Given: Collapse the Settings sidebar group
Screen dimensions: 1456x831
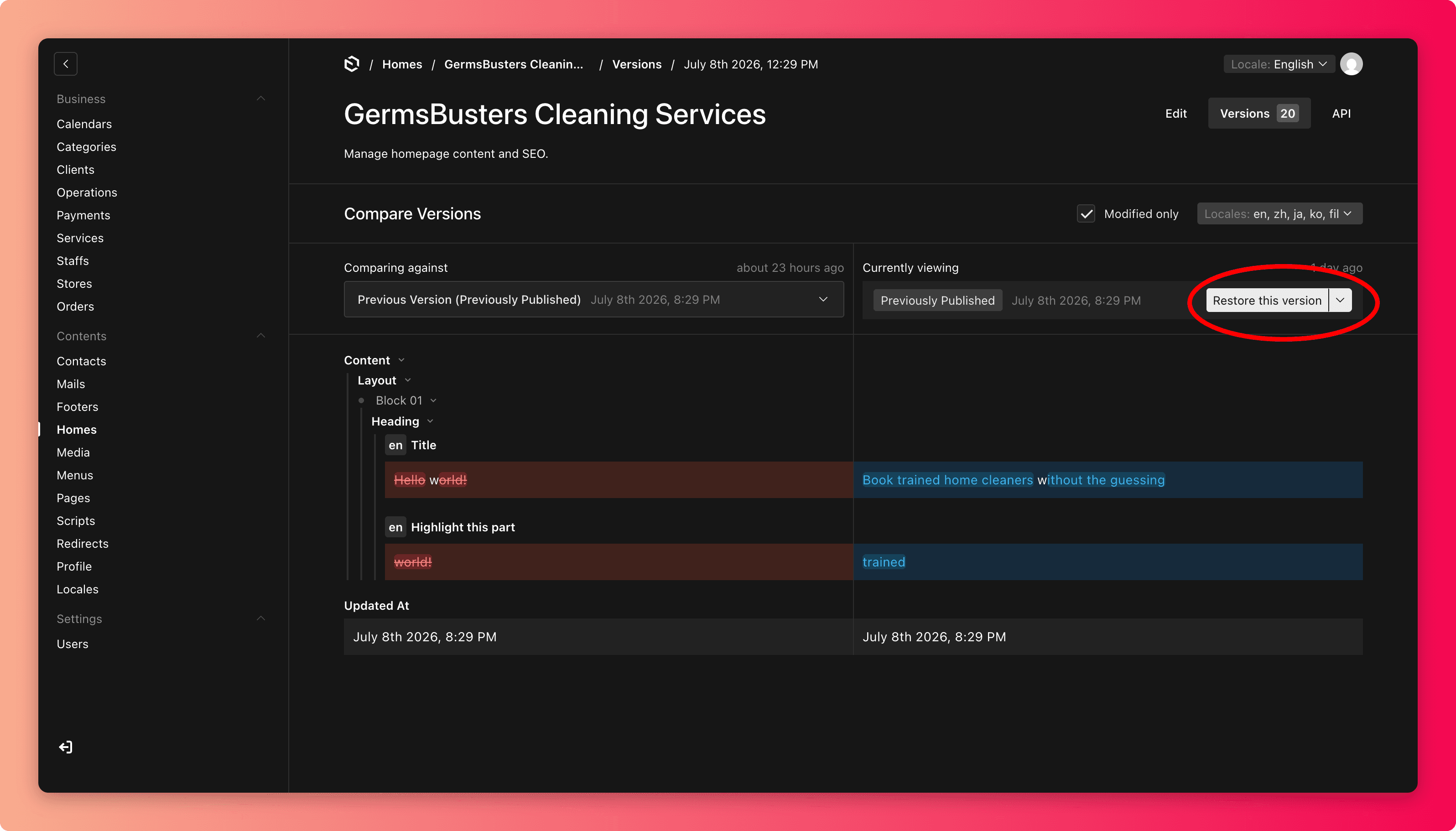Looking at the screenshot, I should point(261,618).
